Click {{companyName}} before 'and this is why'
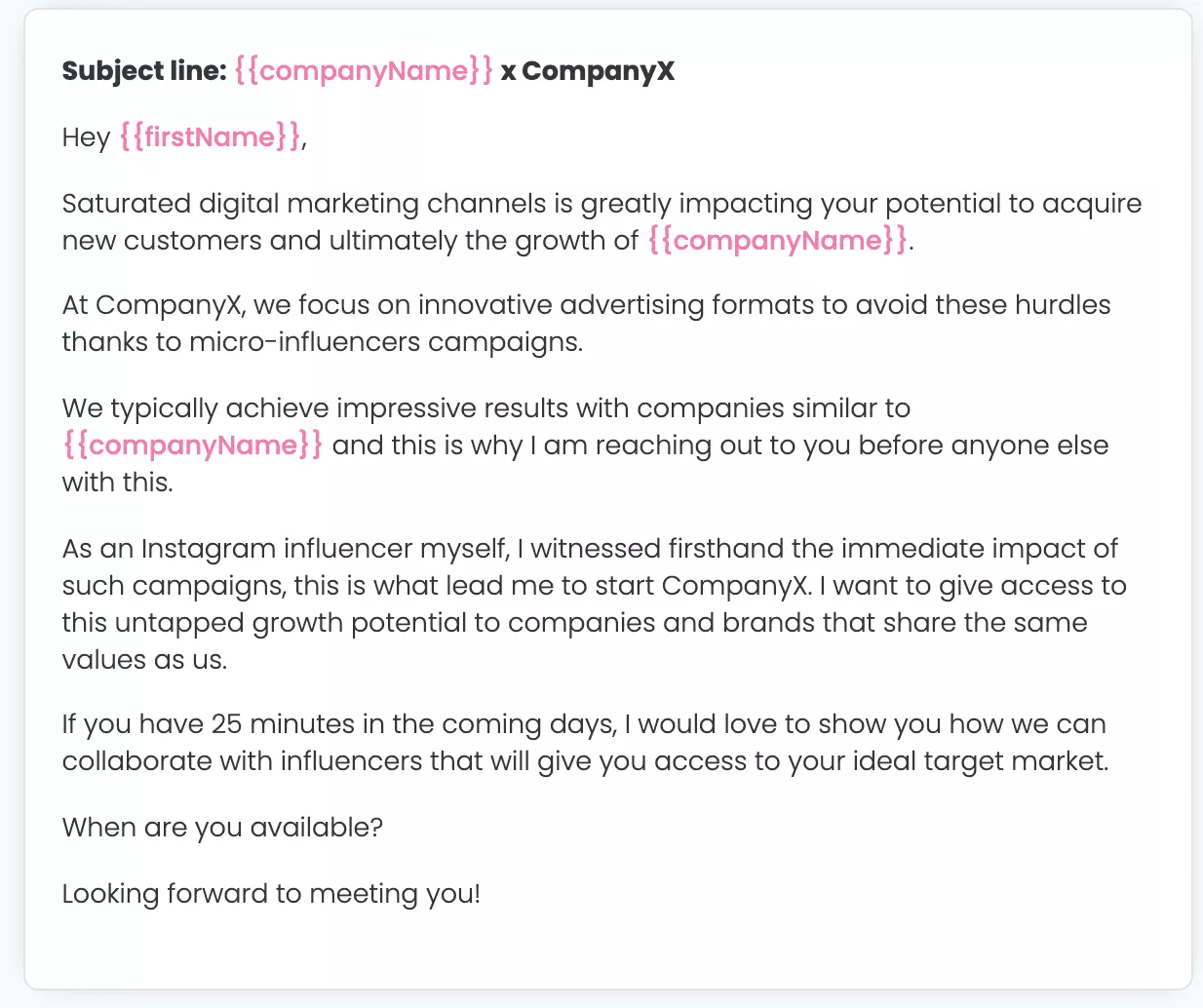The height and width of the screenshot is (1008, 1203). 192,446
